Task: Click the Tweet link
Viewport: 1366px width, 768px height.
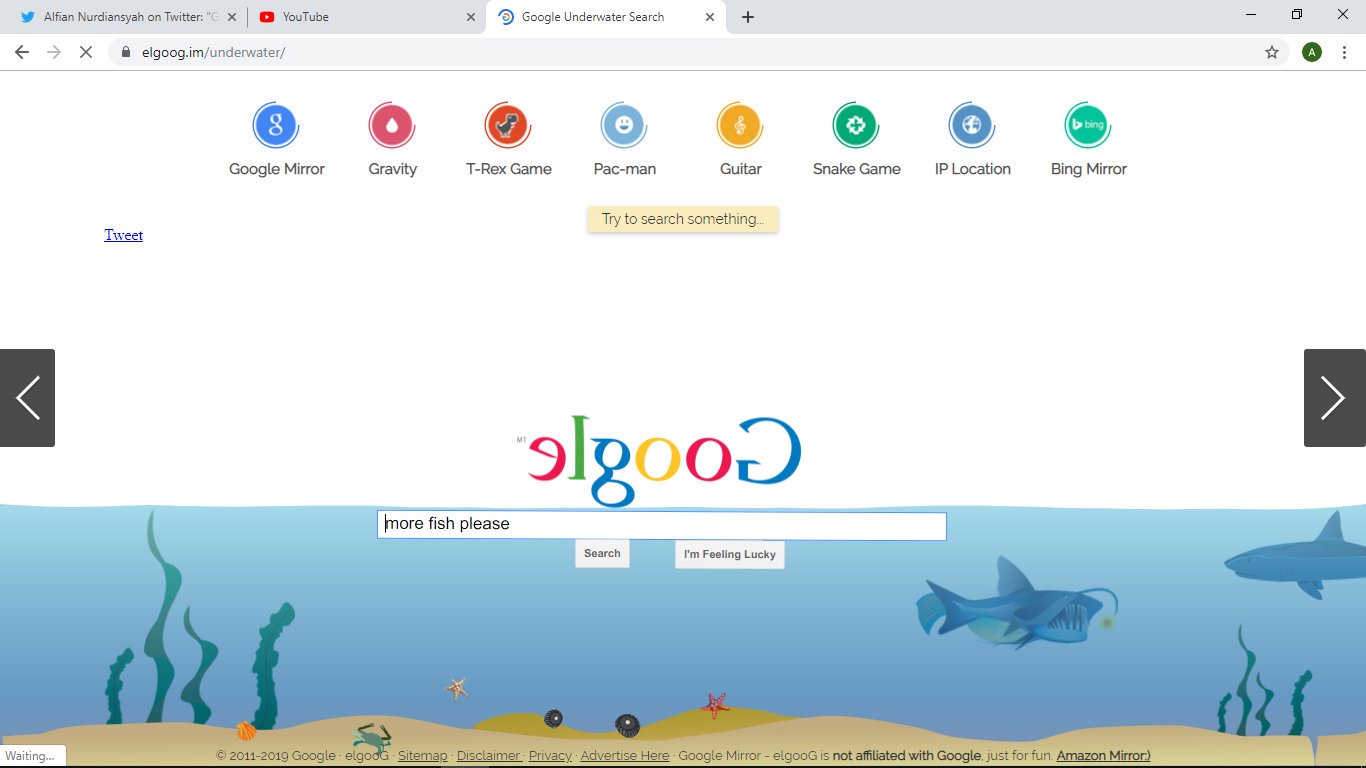Action: (124, 235)
